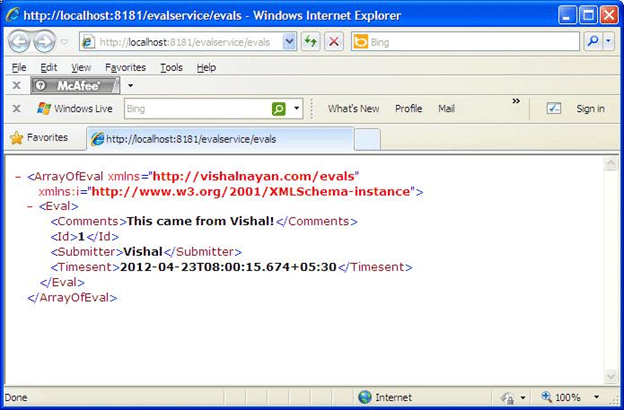Open the Mail link
624x410 pixels.
(x=447, y=109)
